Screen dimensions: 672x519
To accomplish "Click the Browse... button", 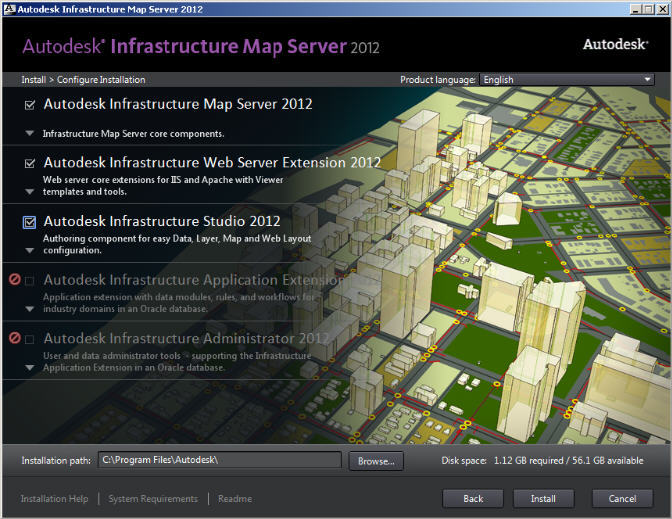I will click(x=376, y=461).
